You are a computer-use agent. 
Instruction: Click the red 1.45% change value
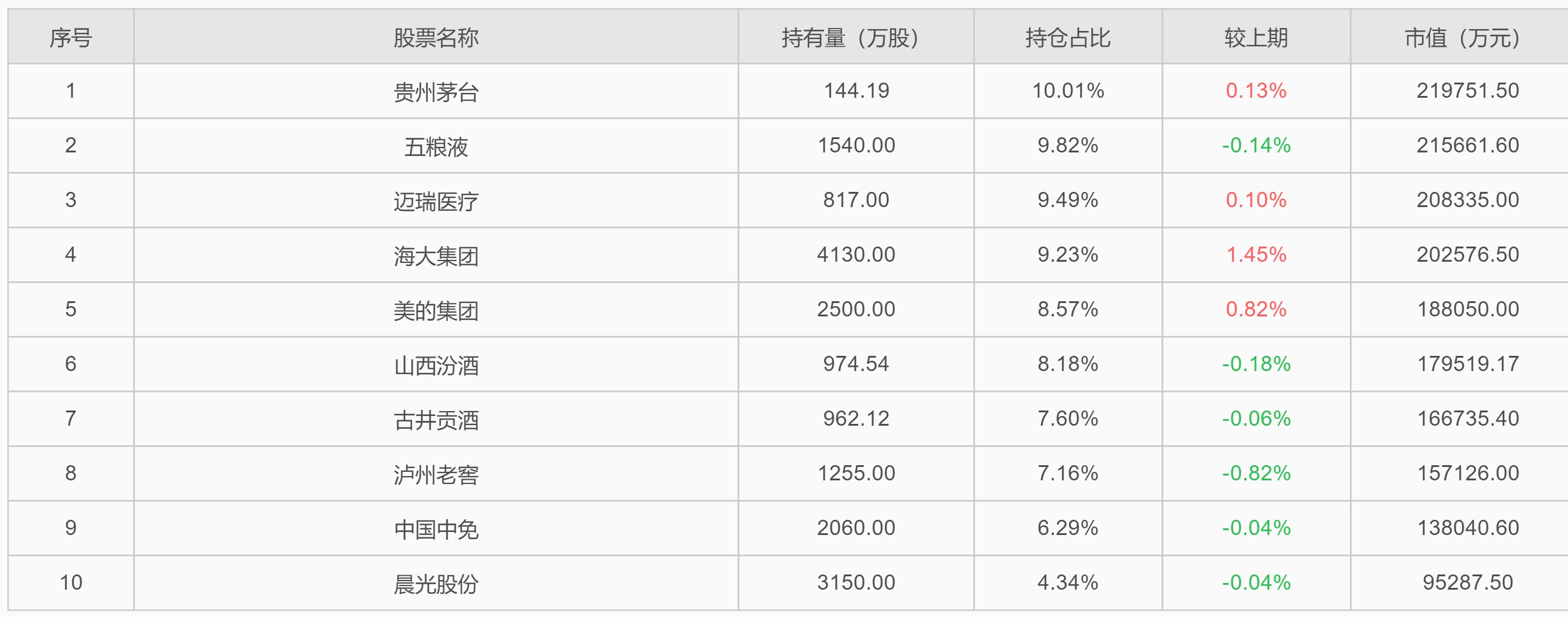(1256, 254)
